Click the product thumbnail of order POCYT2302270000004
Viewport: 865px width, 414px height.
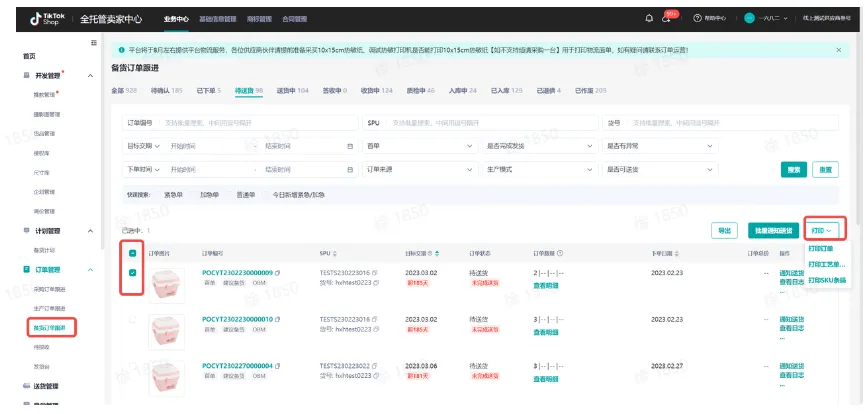click(167, 379)
